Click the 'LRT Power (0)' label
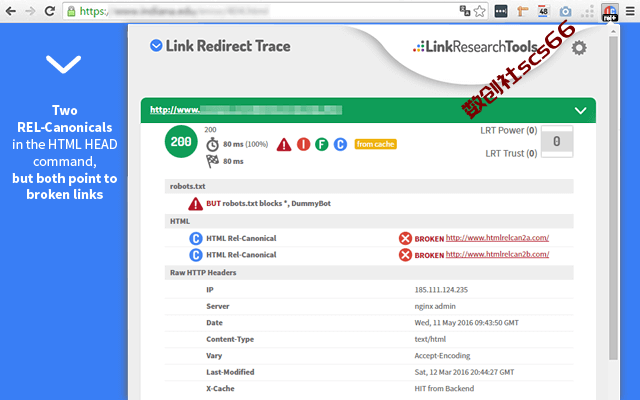 [509, 131]
